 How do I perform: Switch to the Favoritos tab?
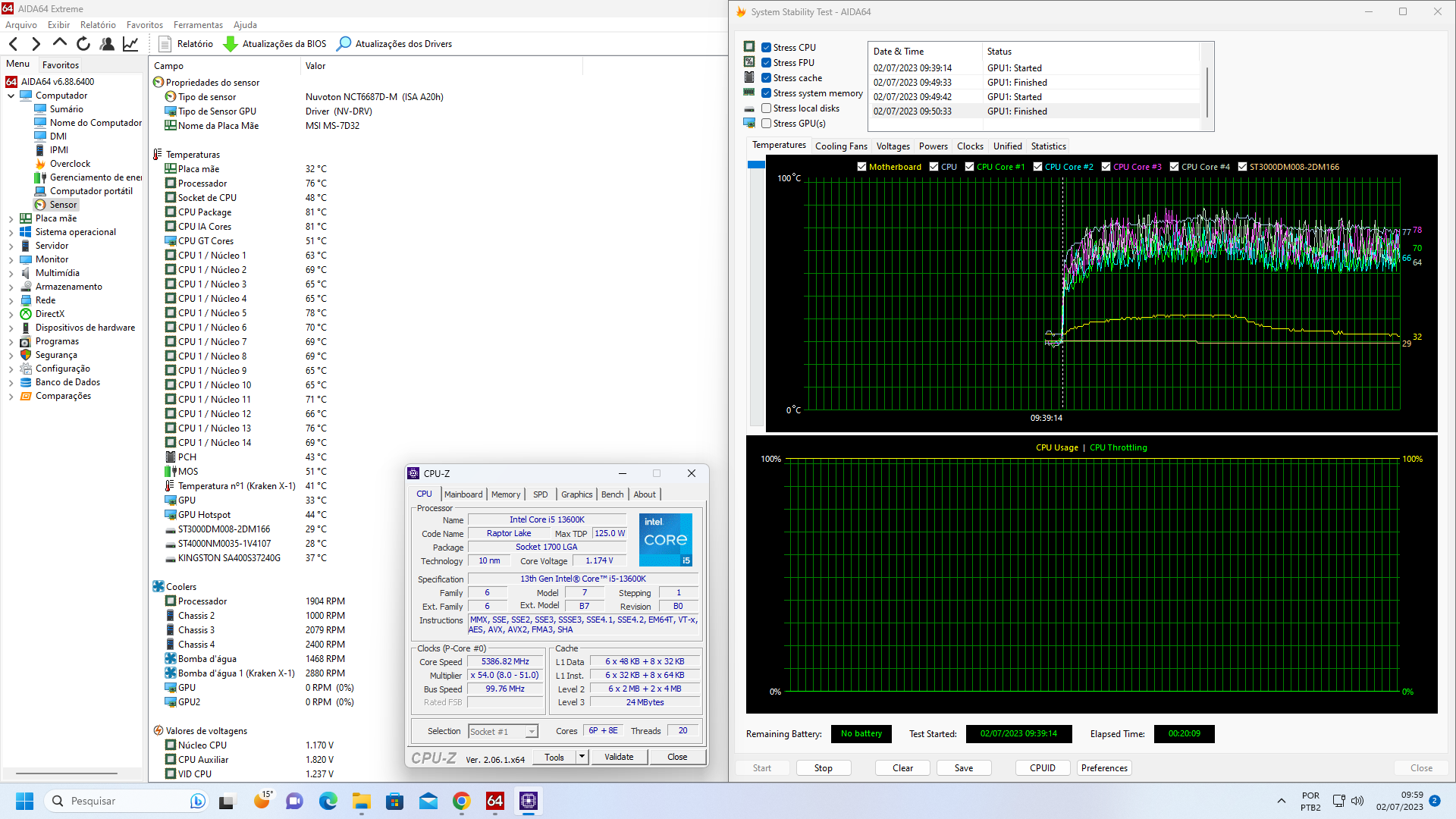pos(61,65)
